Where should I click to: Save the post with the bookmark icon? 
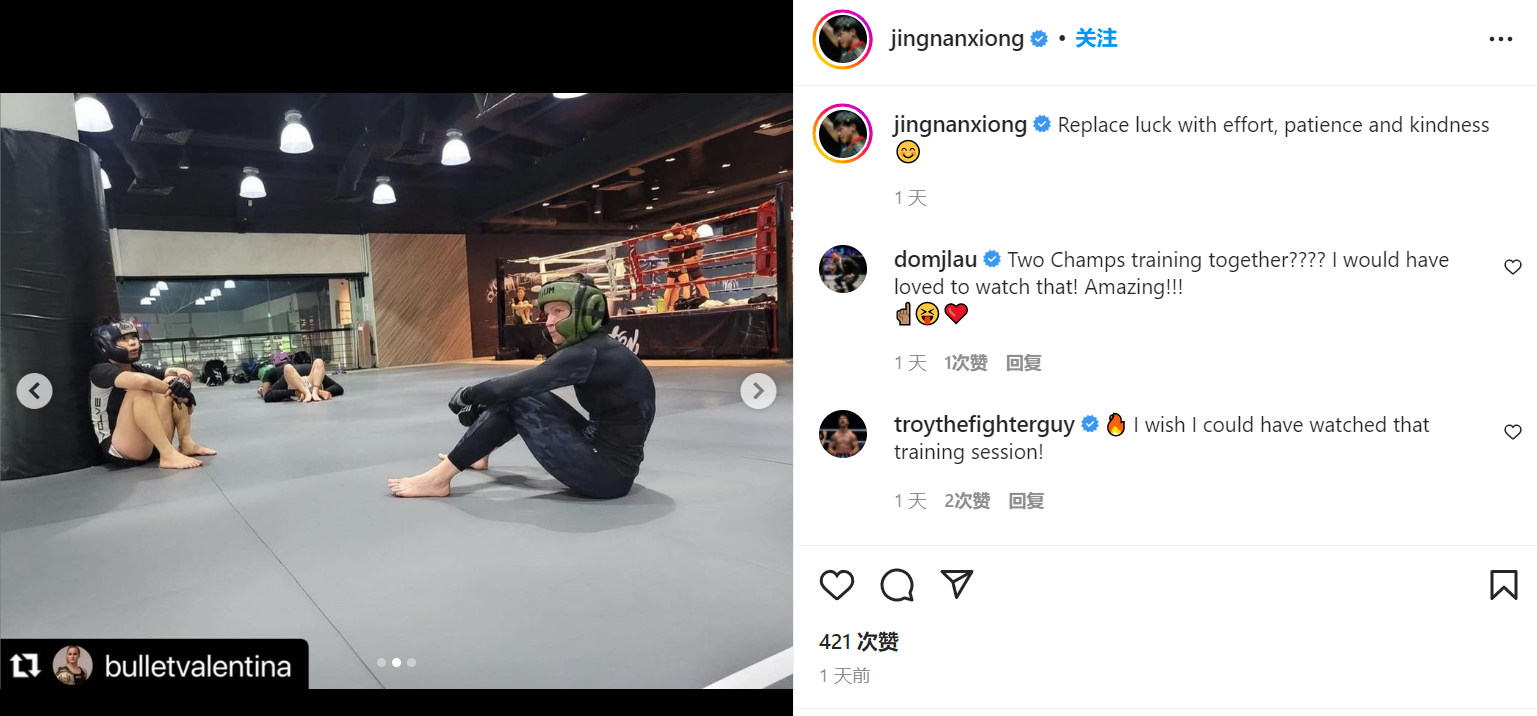click(1503, 585)
